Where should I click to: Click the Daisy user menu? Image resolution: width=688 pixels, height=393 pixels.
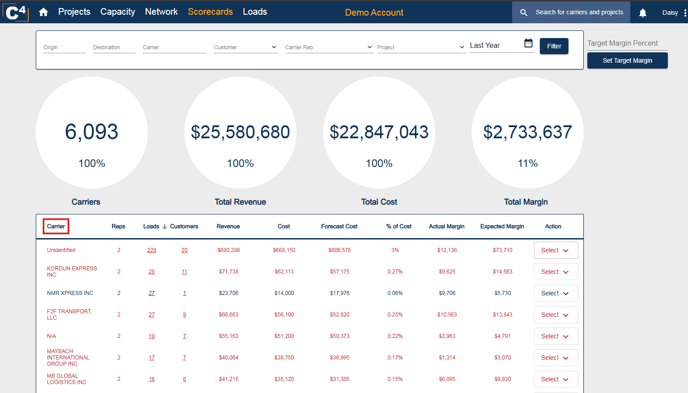click(670, 13)
